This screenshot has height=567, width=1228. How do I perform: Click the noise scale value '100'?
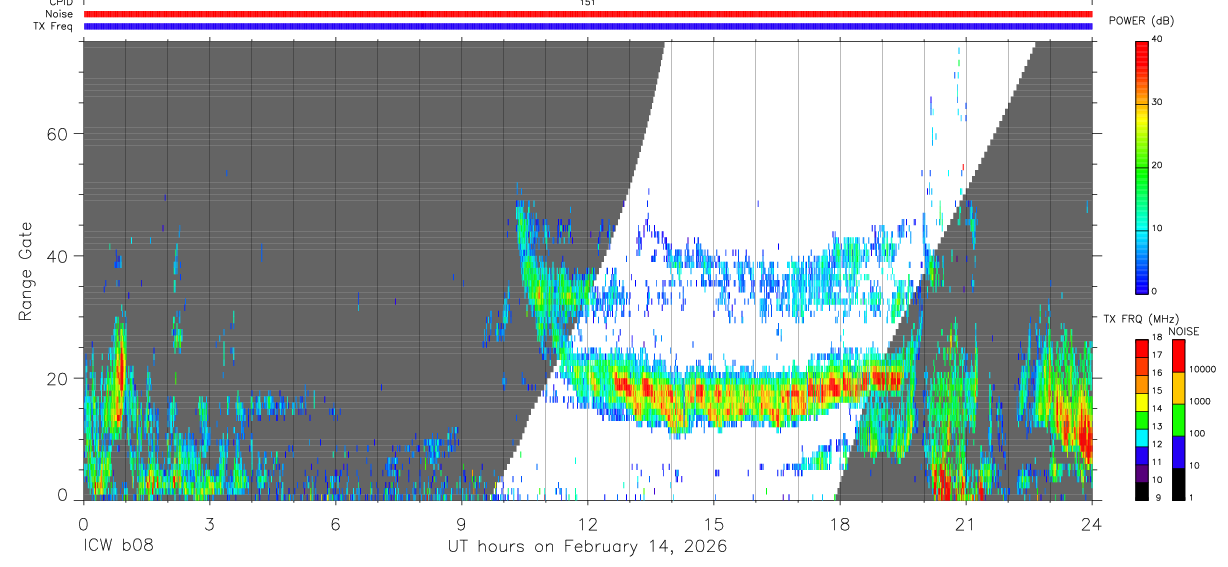pos(1198,433)
